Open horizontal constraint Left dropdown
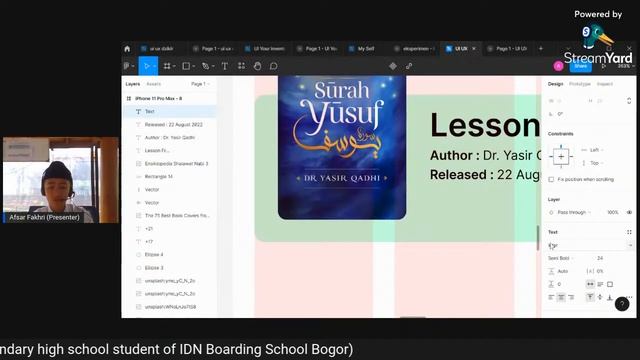Image resolution: width=640 pixels, height=360 pixels. tap(596, 150)
